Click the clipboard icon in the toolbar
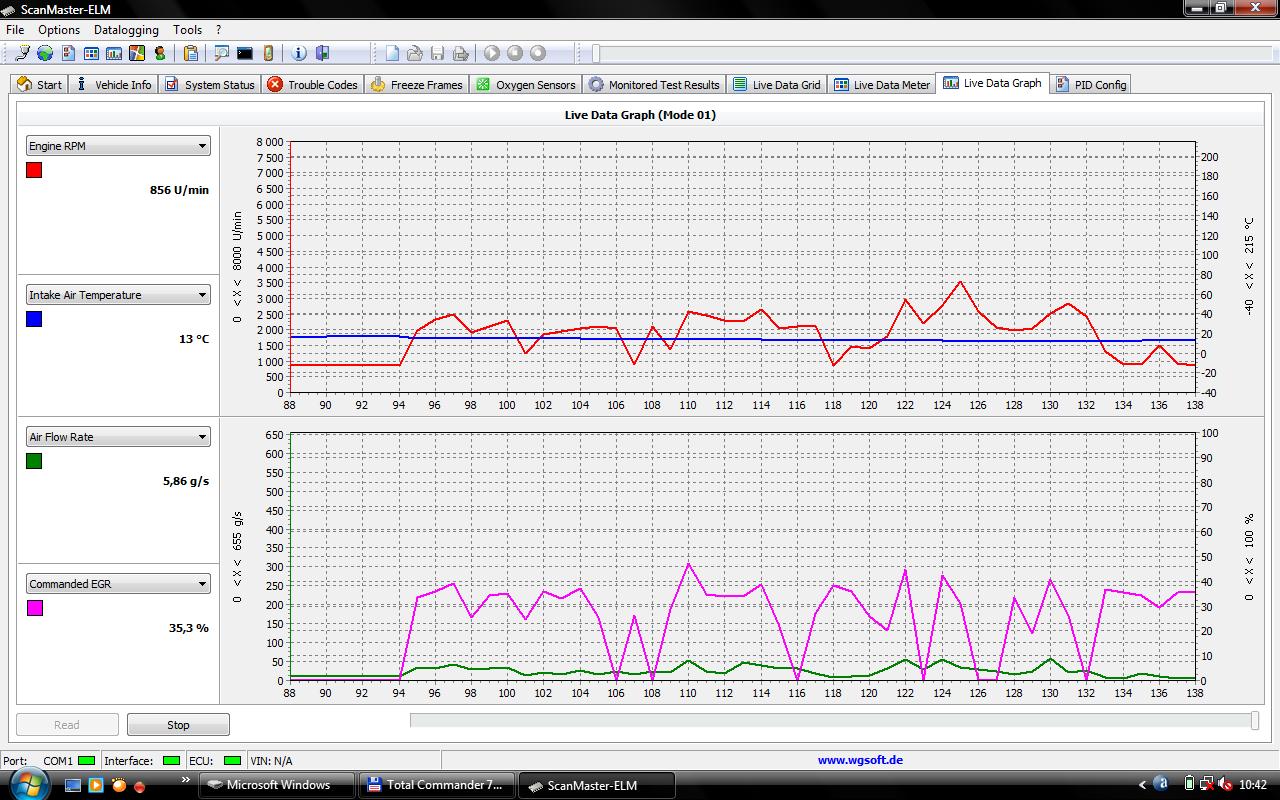1280x800 pixels. pos(190,53)
